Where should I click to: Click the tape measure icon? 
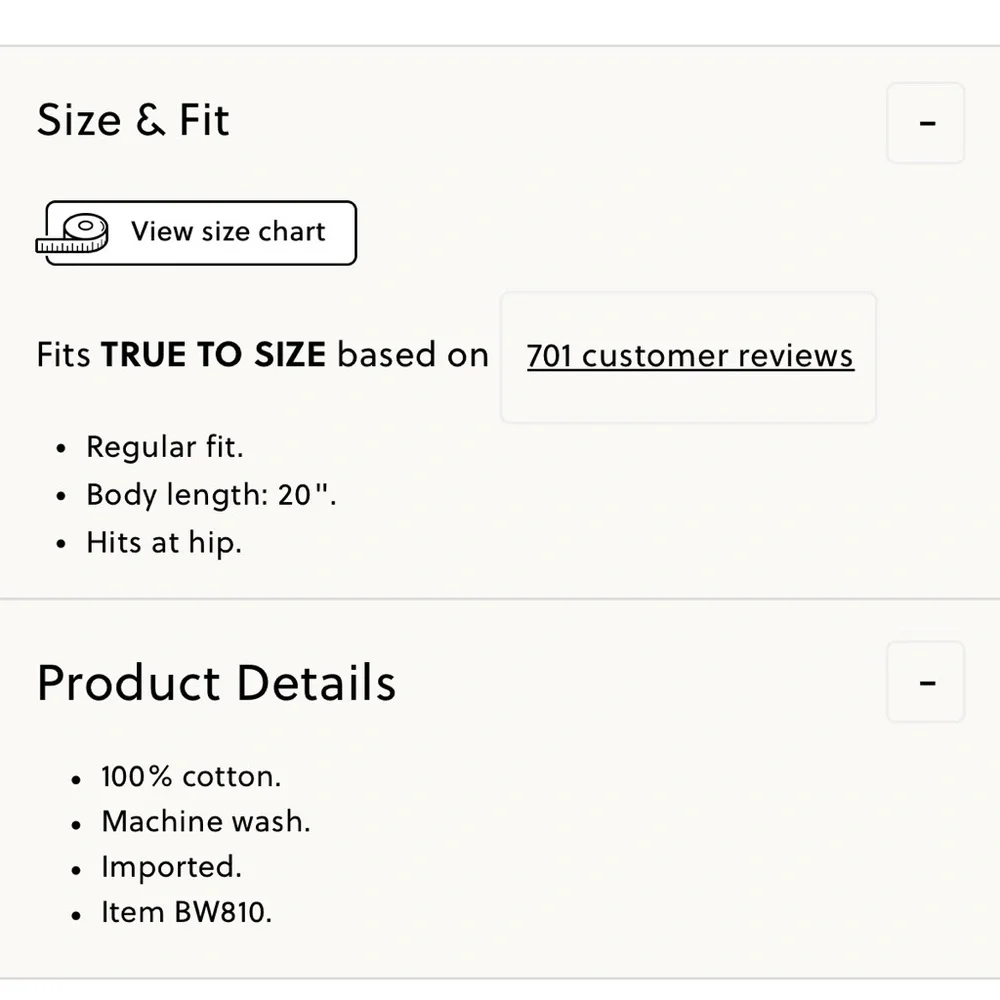[74, 234]
